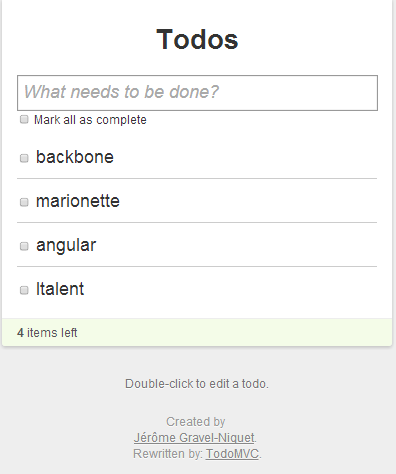The width and height of the screenshot is (396, 474).
Task: Click the Todos heading
Action: 197,39
